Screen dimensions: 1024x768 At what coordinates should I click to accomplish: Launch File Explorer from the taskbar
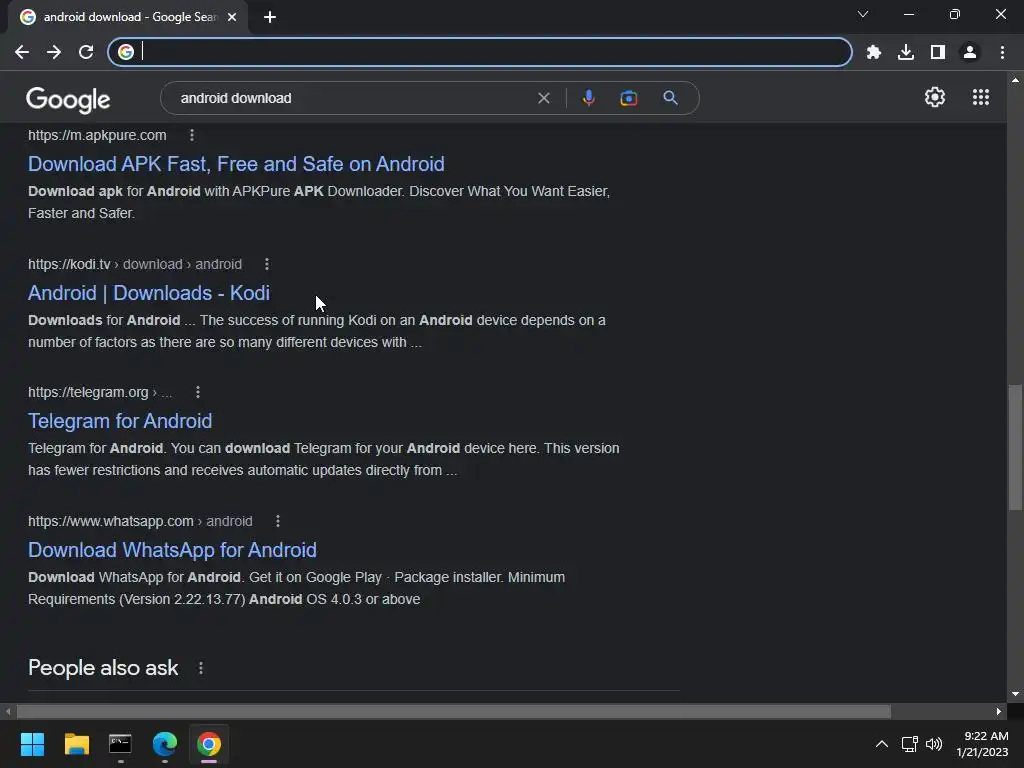pos(76,744)
